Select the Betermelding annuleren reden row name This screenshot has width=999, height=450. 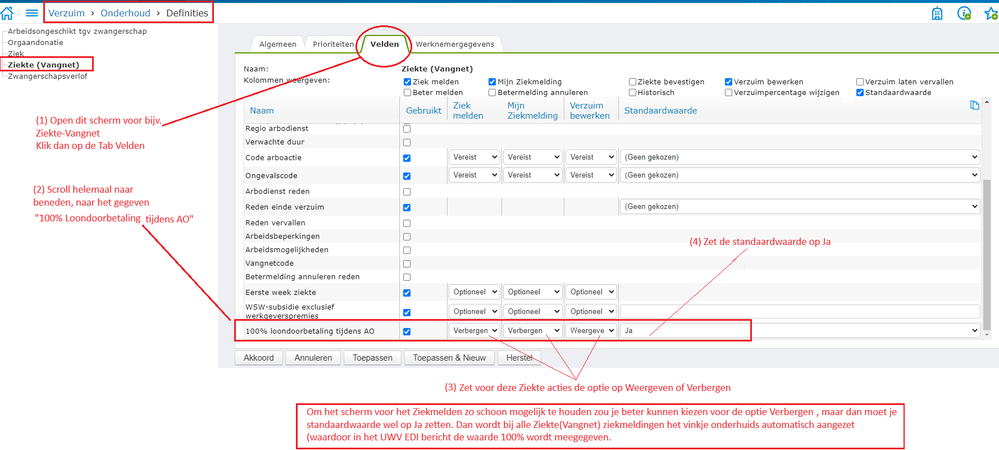tap(303, 277)
